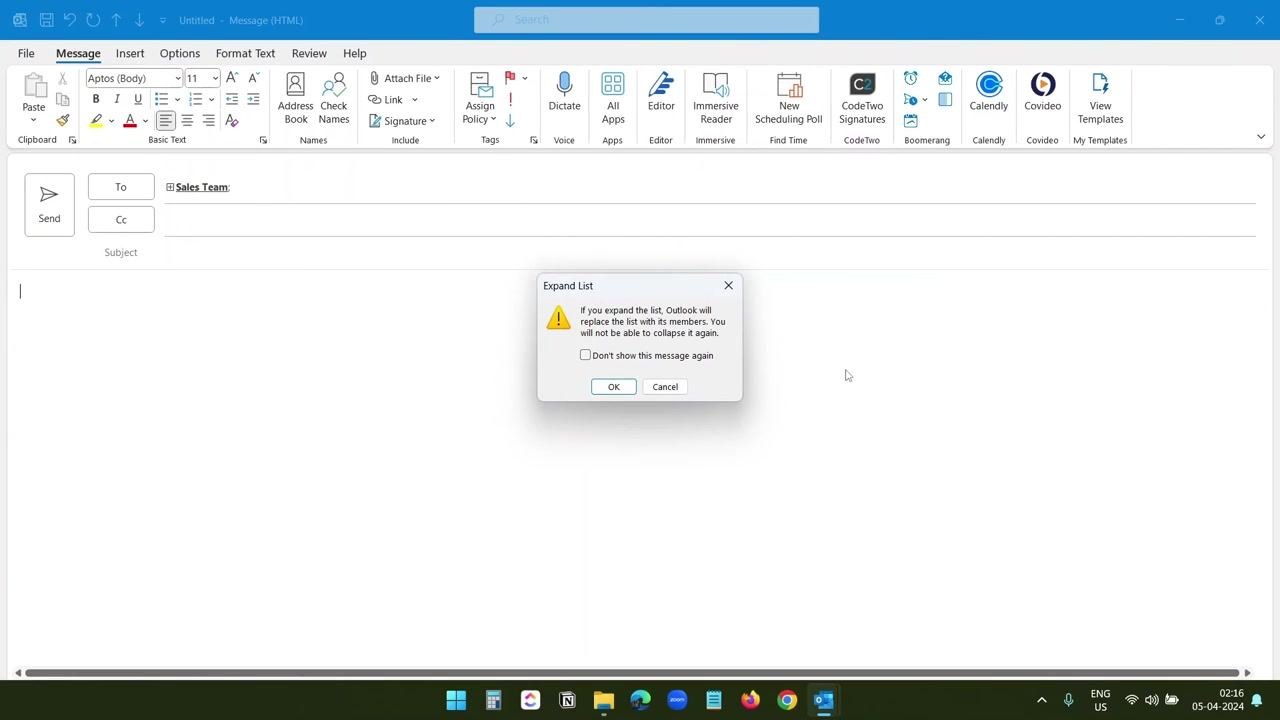Screen dimensions: 1280x720
Task: Click the Decrease Font Size icon
Action: point(253,78)
